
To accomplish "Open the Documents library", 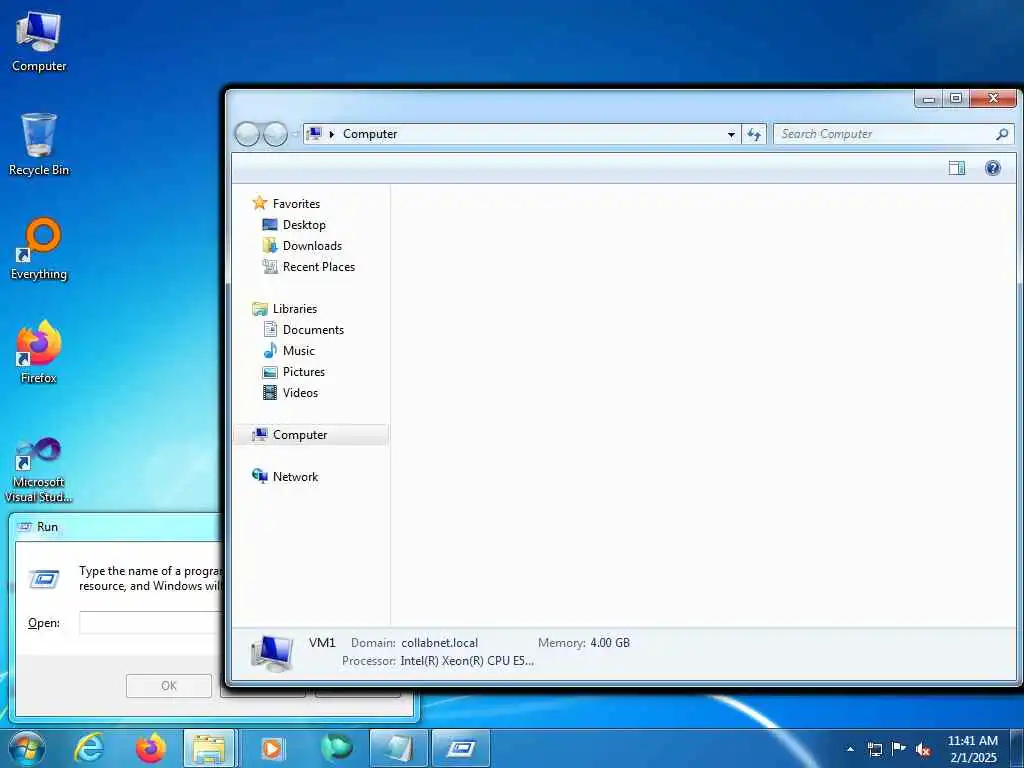I will pyautogui.click(x=313, y=330).
